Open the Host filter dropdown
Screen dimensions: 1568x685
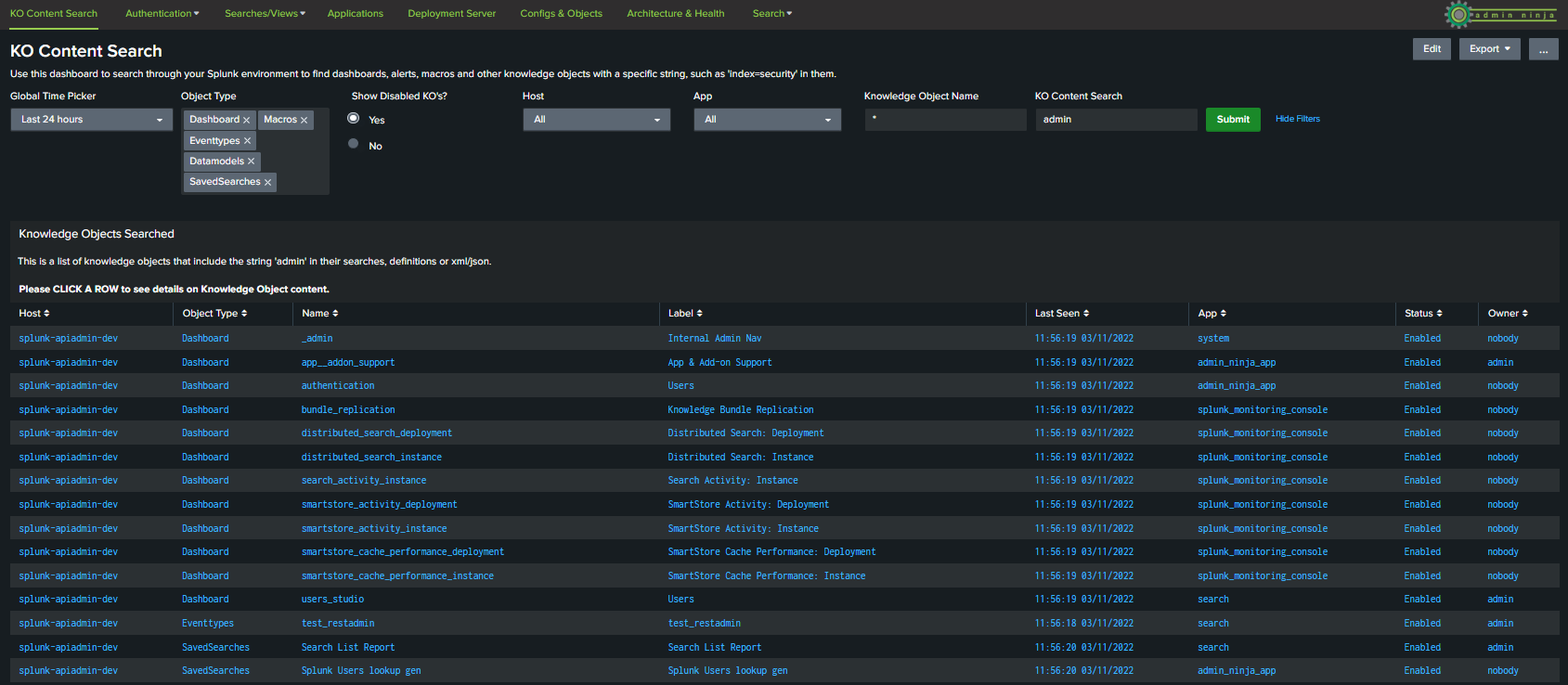tap(597, 120)
